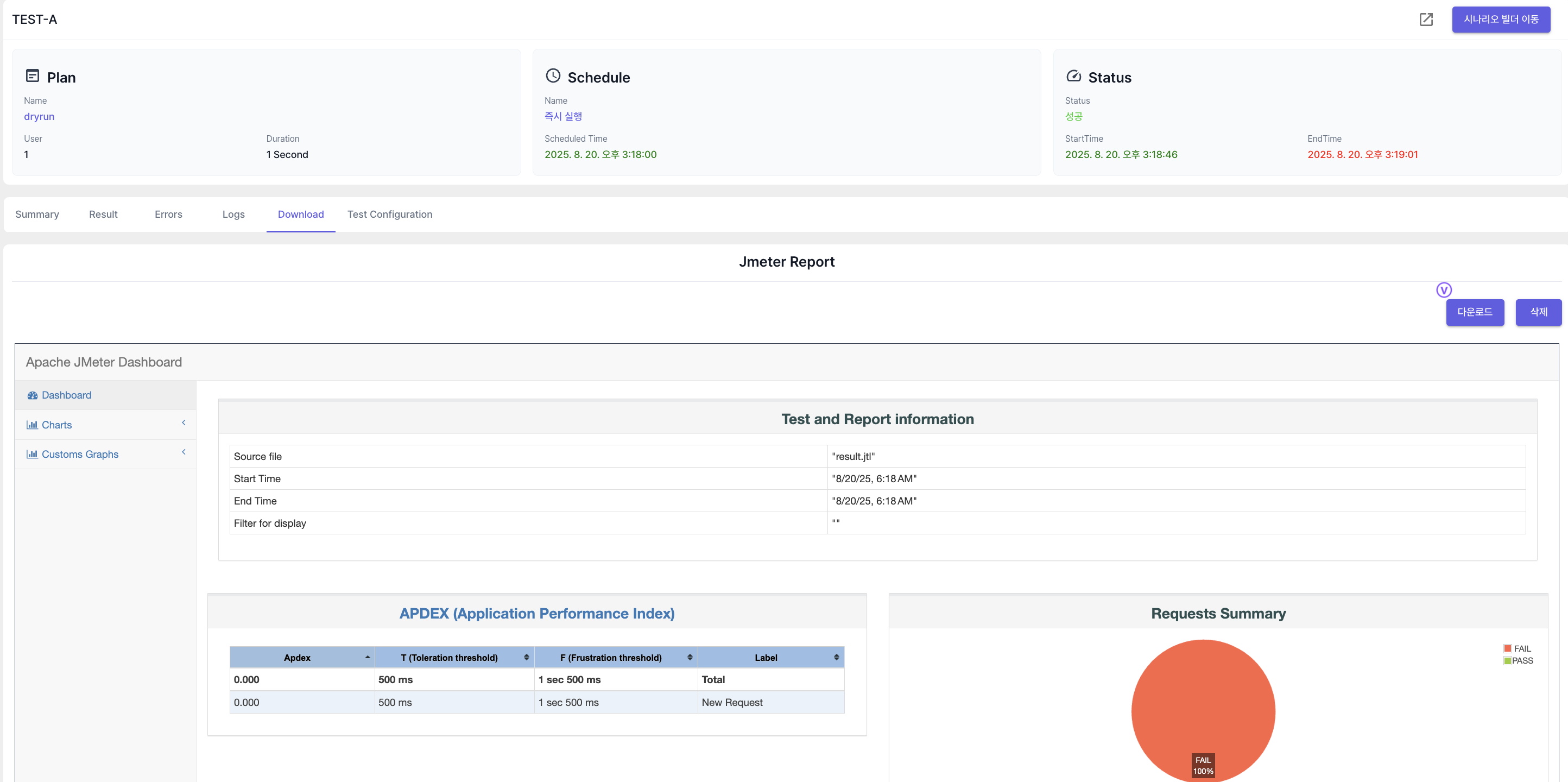Image resolution: width=1568 pixels, height=782 pixels.
Task: Open the Test Configuration tab
Action: coord(390,215)
